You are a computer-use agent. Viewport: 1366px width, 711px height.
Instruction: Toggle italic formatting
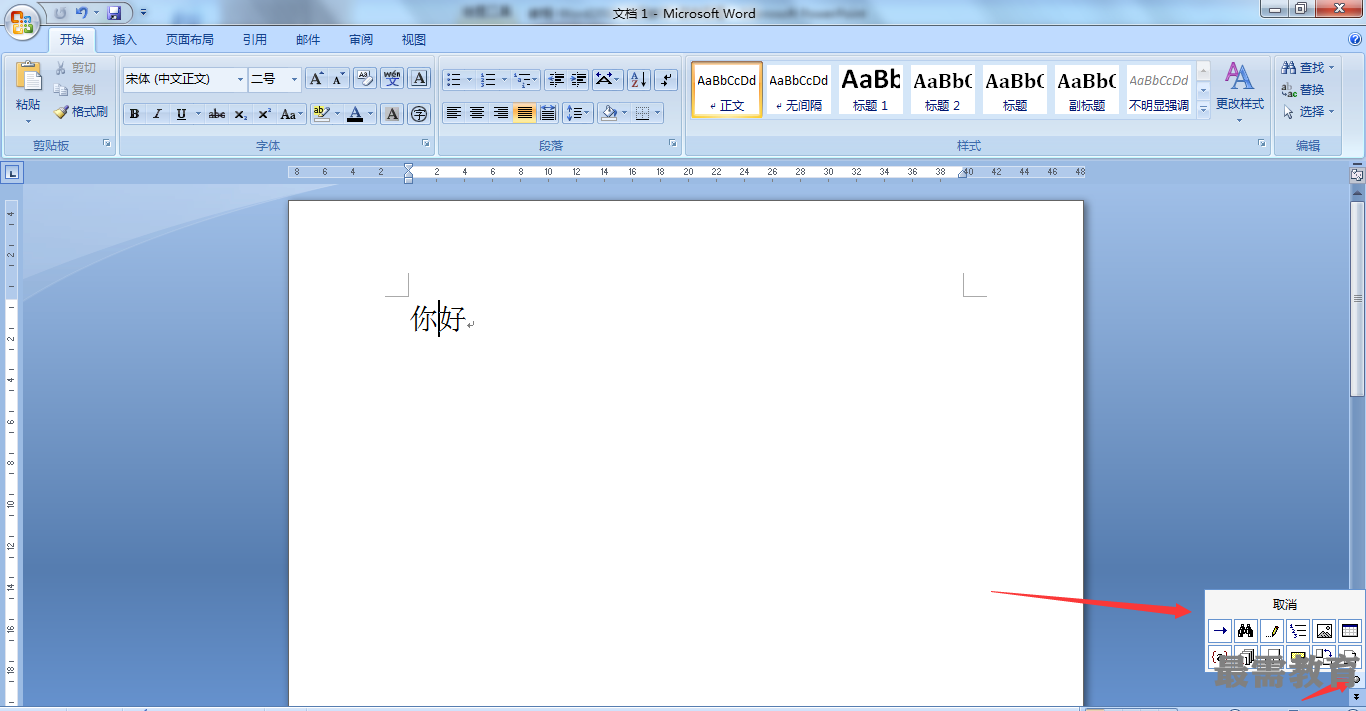157,114
